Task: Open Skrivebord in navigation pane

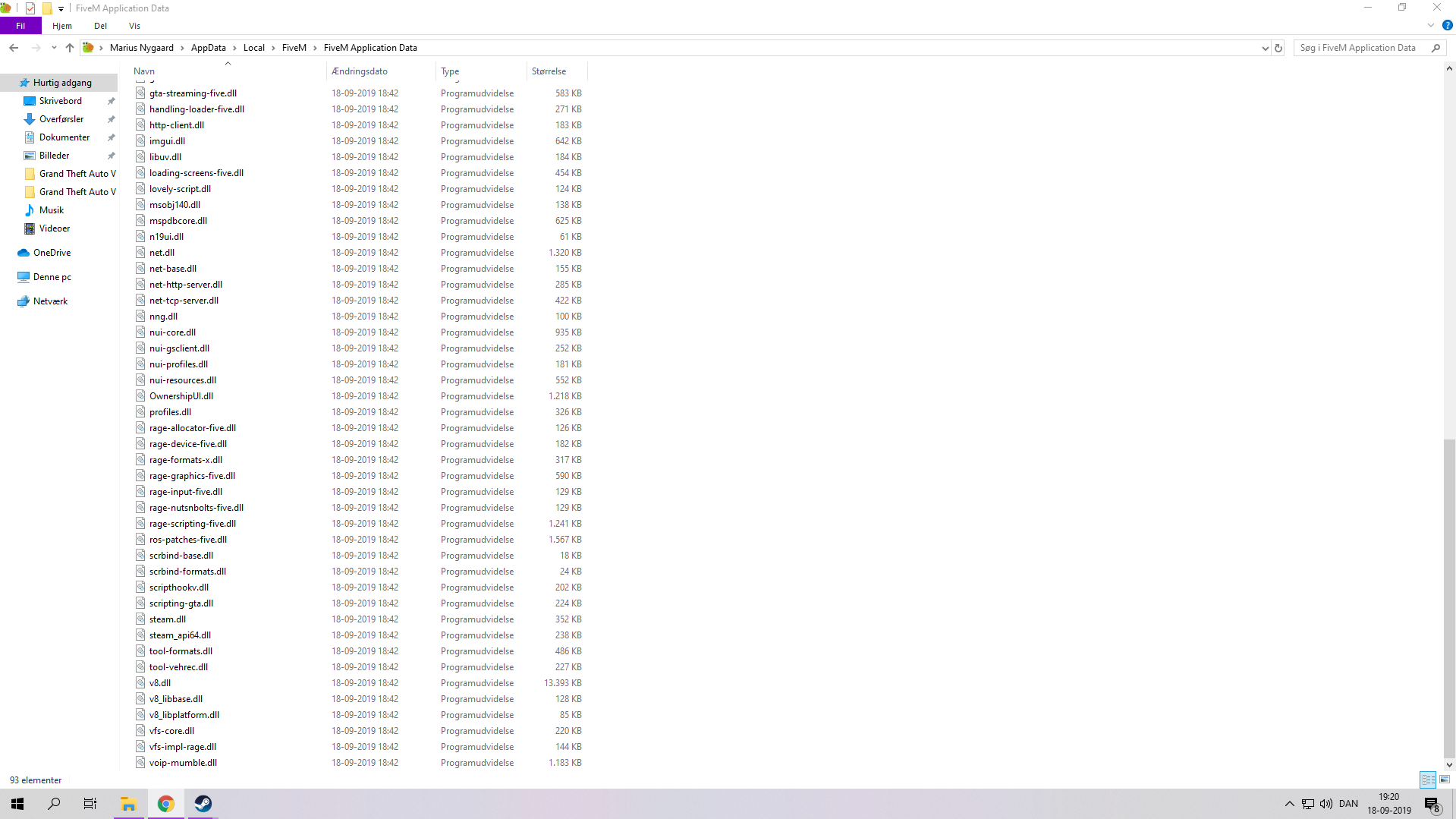Action: click(x=61, y=101)
